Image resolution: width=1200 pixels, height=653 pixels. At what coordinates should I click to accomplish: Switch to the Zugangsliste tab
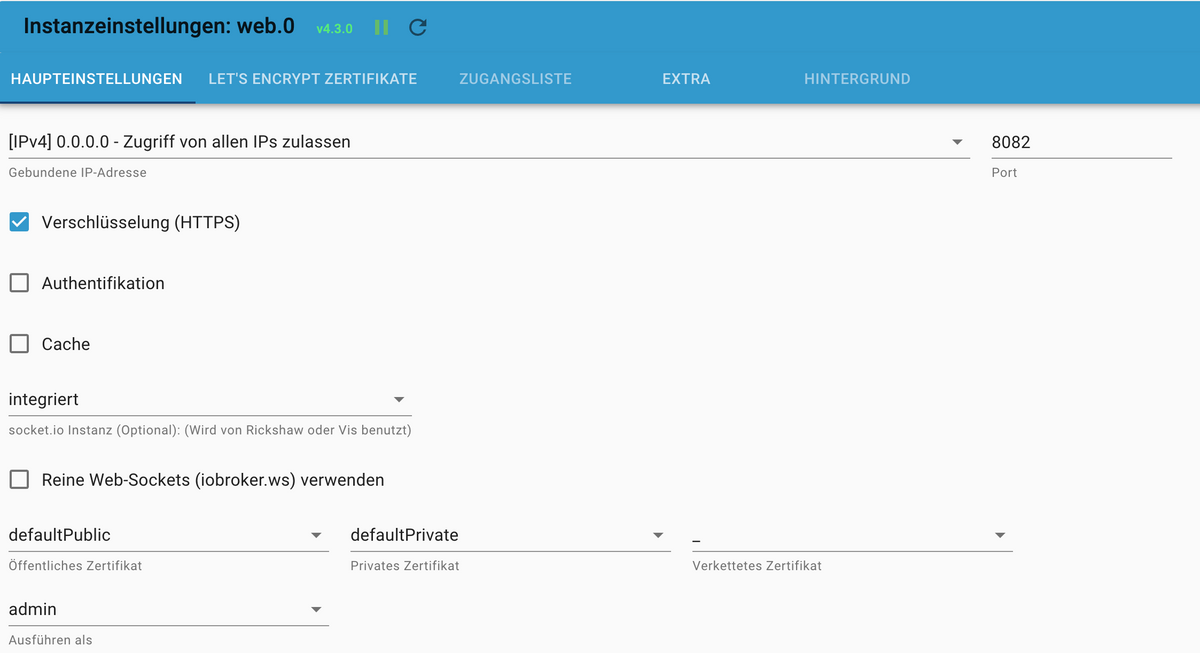pyautogui.click(x=515, y=78)
